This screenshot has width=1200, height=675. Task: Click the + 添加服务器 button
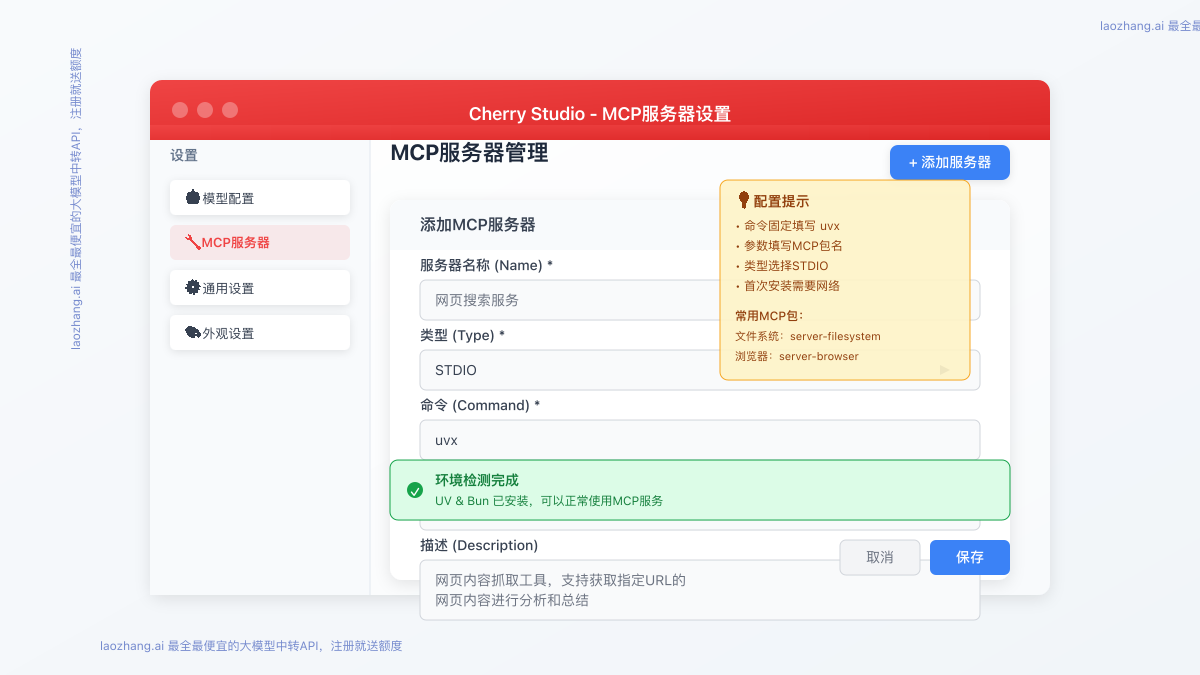click(950, 162)
